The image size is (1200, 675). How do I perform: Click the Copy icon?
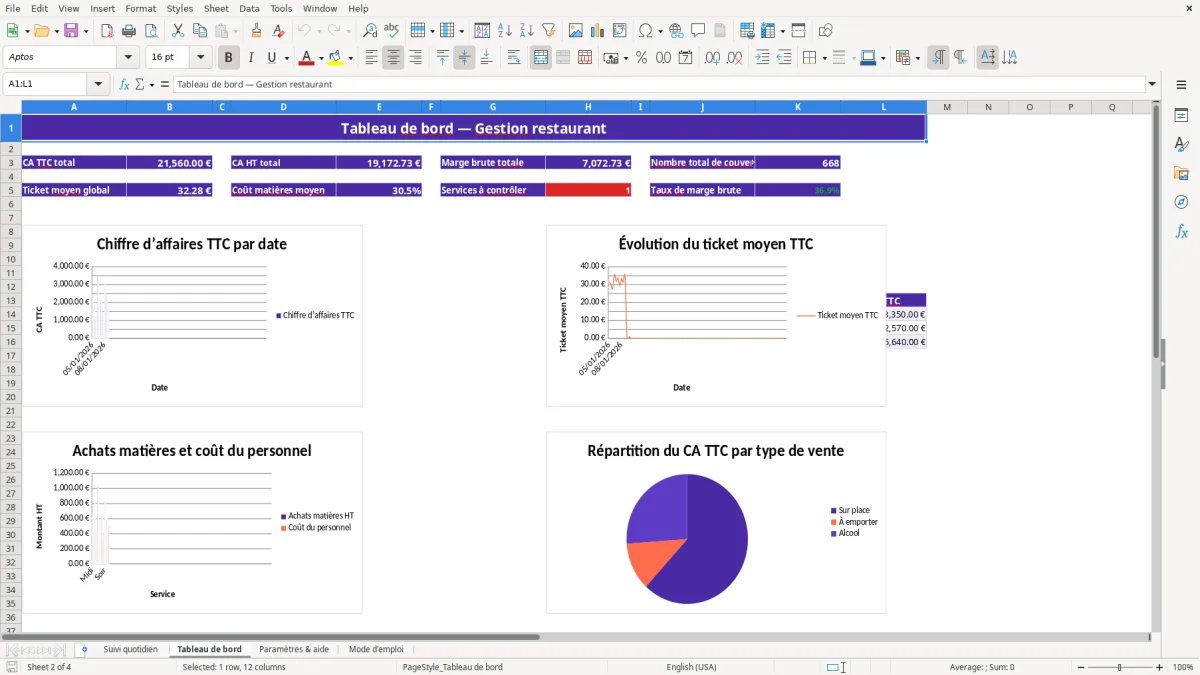200,31
